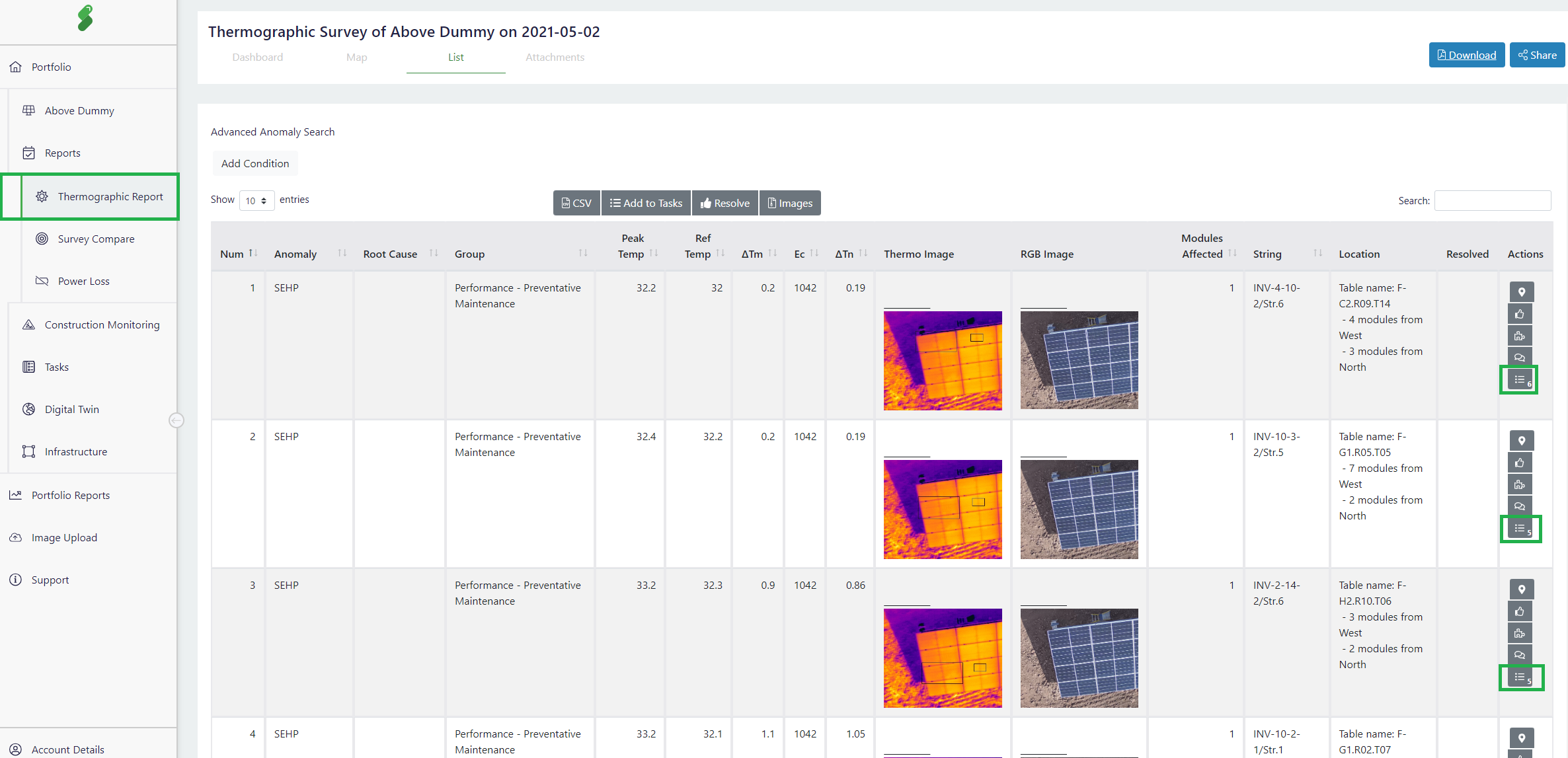Image resolution: width=1568 pixels, height=758 pixels.
Task: Open comments icon for anomaly 3
Action: tap(1520, 655)
